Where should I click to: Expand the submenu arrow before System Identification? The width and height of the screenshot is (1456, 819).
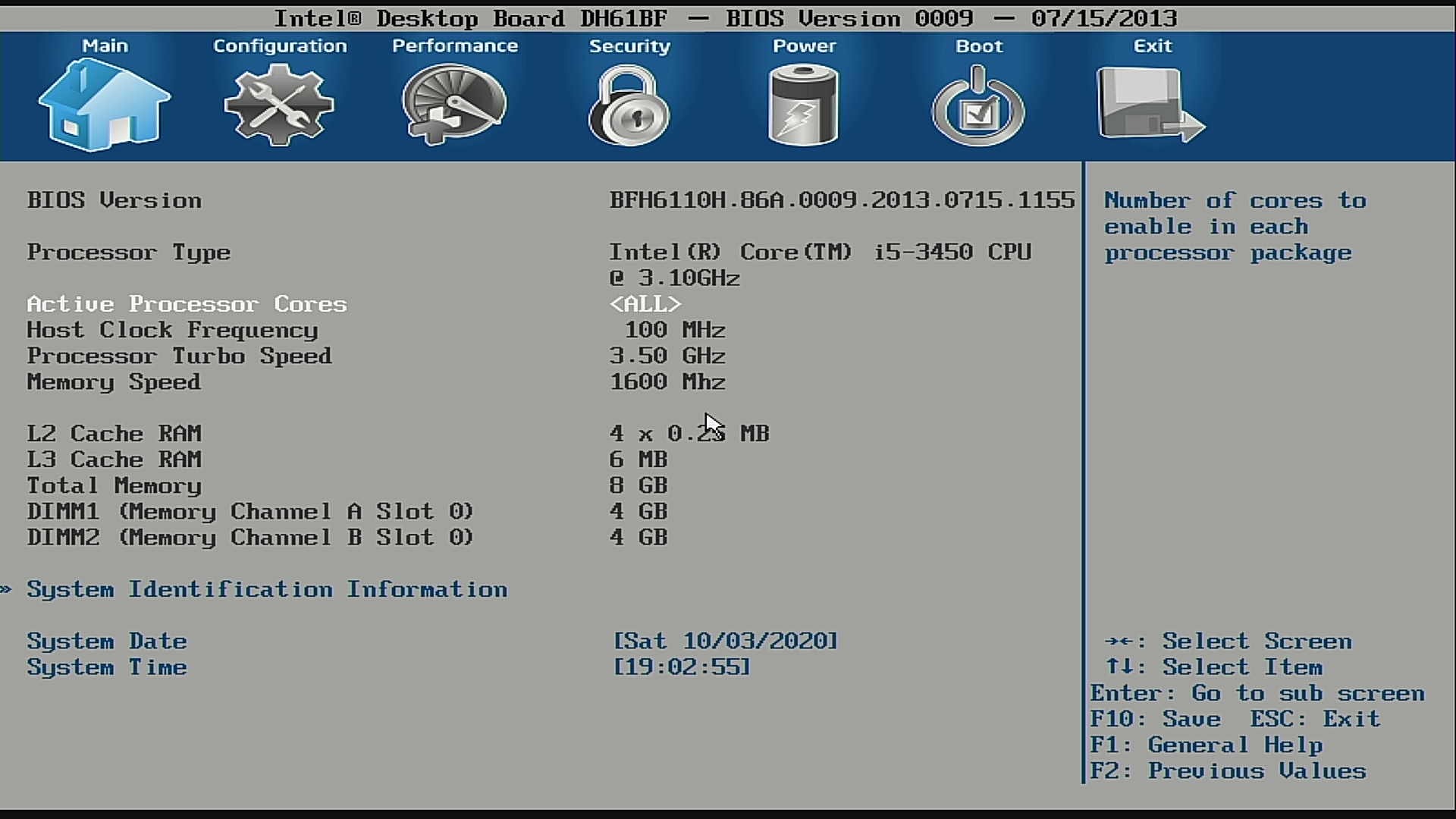[7, 590]
